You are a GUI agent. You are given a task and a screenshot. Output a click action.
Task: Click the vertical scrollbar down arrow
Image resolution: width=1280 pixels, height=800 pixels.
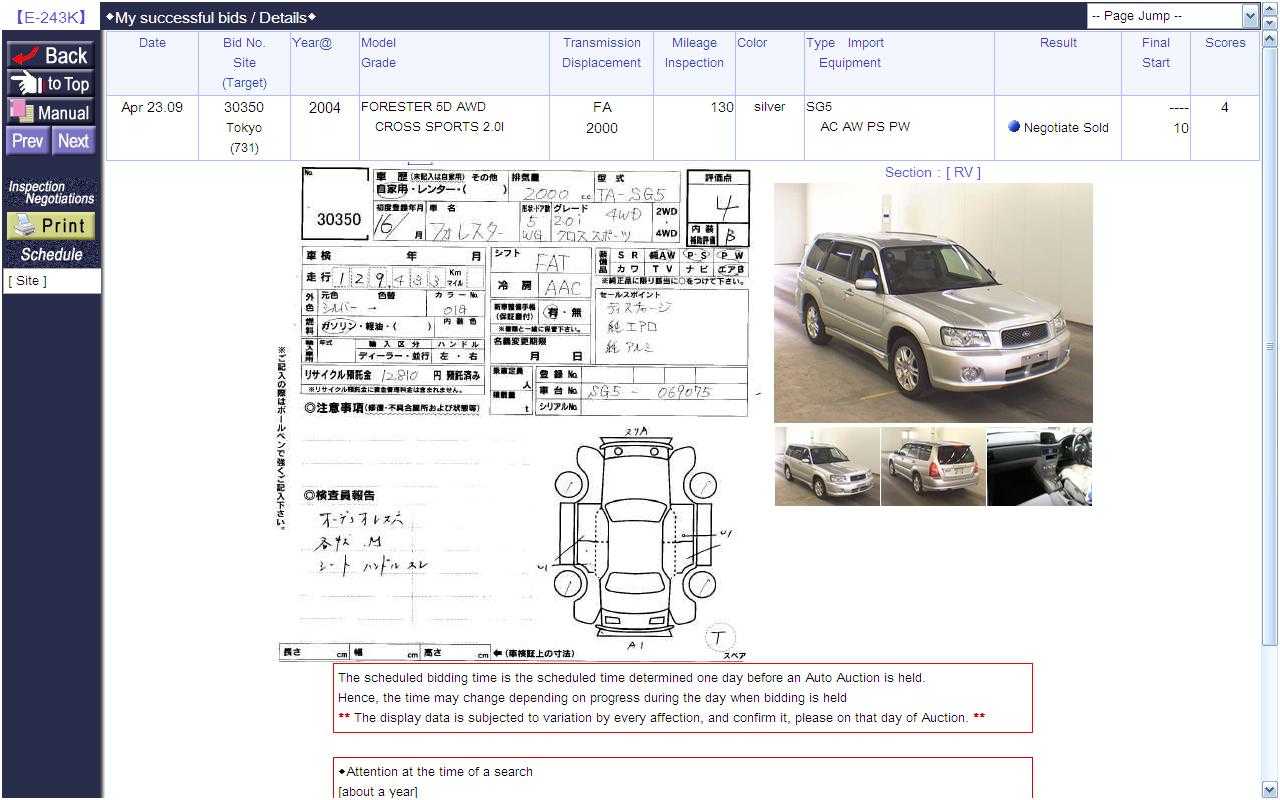click(1270, 789)
